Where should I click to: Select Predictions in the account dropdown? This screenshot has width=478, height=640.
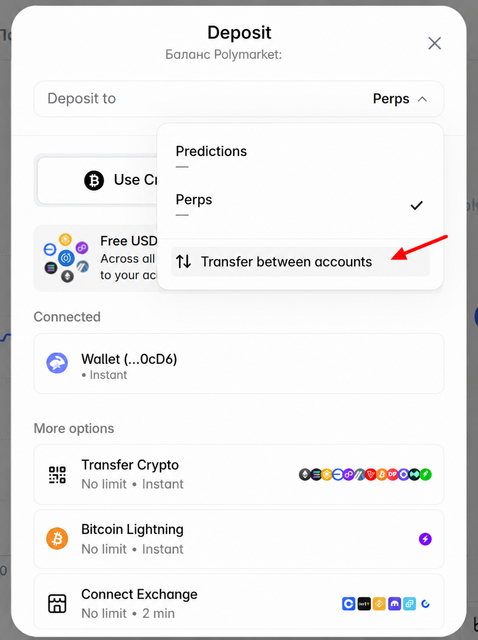pyautogui.click(x=300, y=156)
